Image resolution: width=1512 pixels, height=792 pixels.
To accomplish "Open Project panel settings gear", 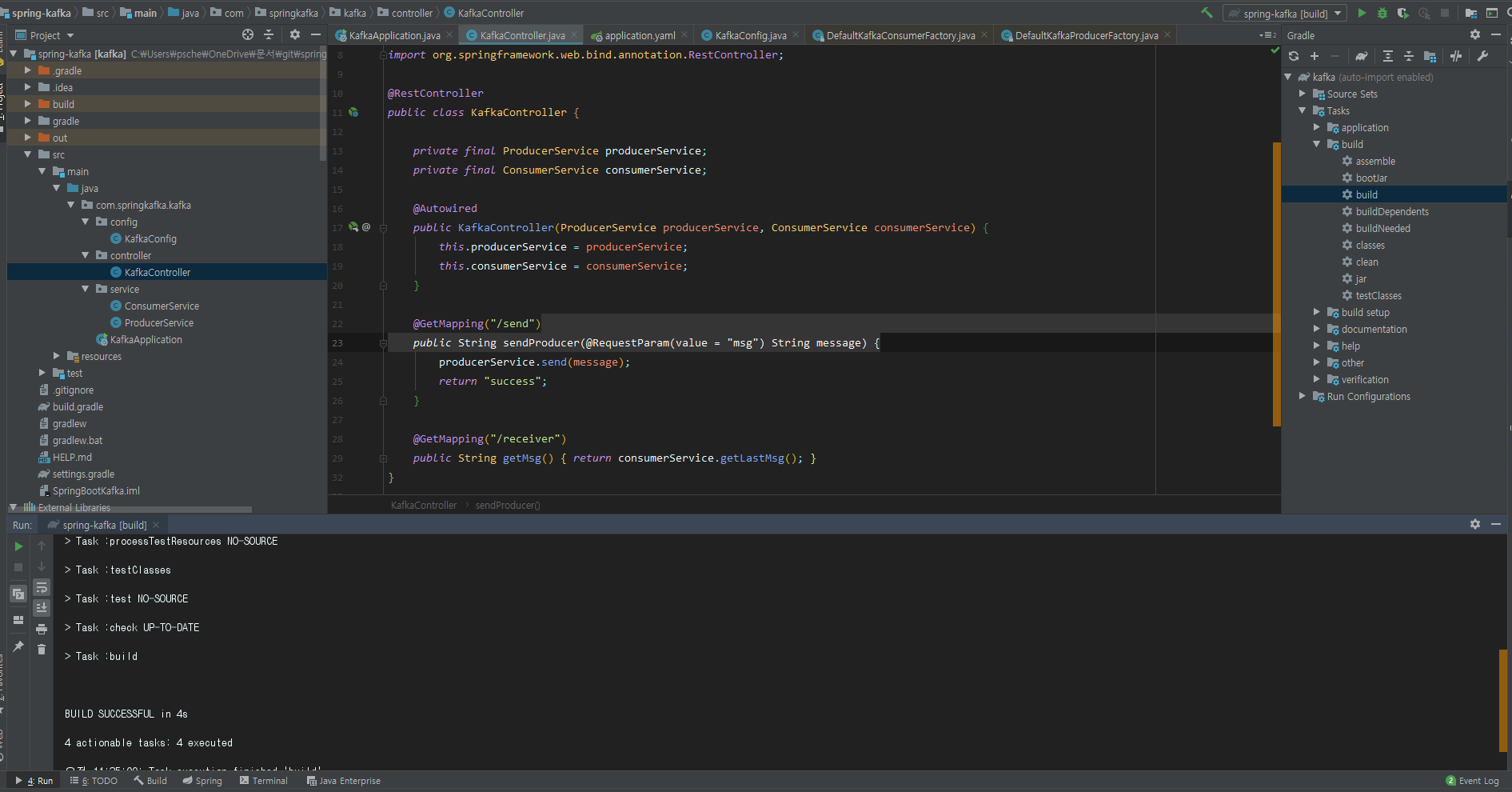I will [295, 34].
